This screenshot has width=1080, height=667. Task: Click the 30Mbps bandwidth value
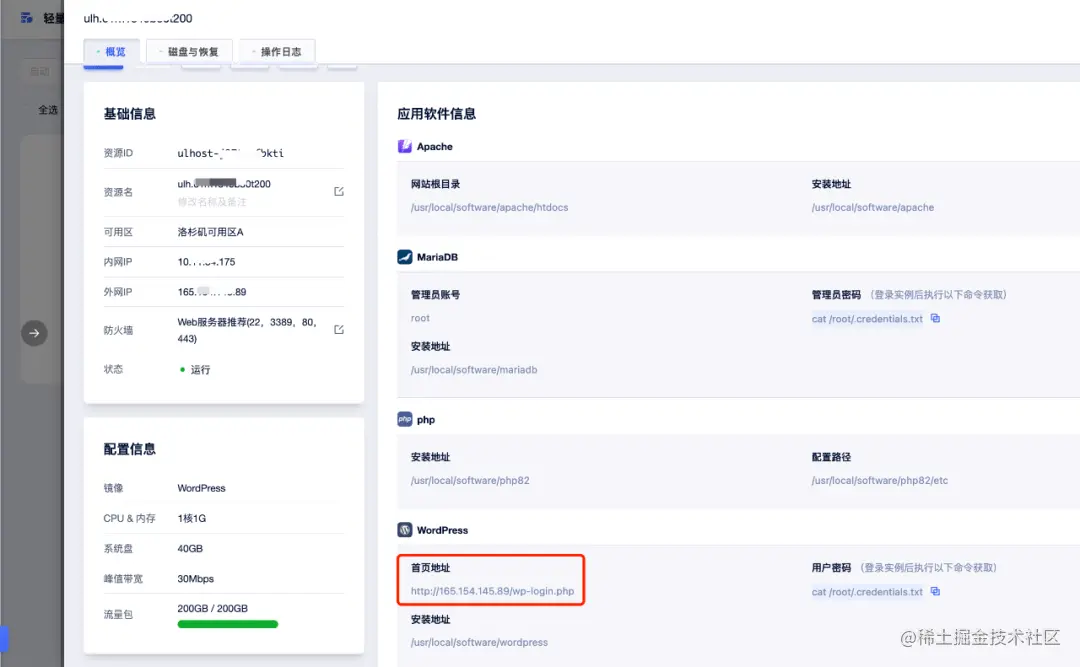point(196,579)
